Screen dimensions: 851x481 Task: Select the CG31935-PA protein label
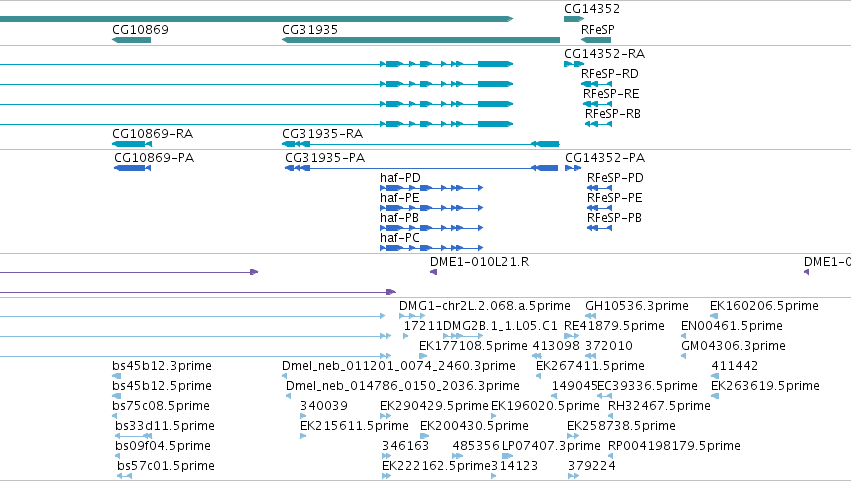pyautogui.click(x=325, y=157)
